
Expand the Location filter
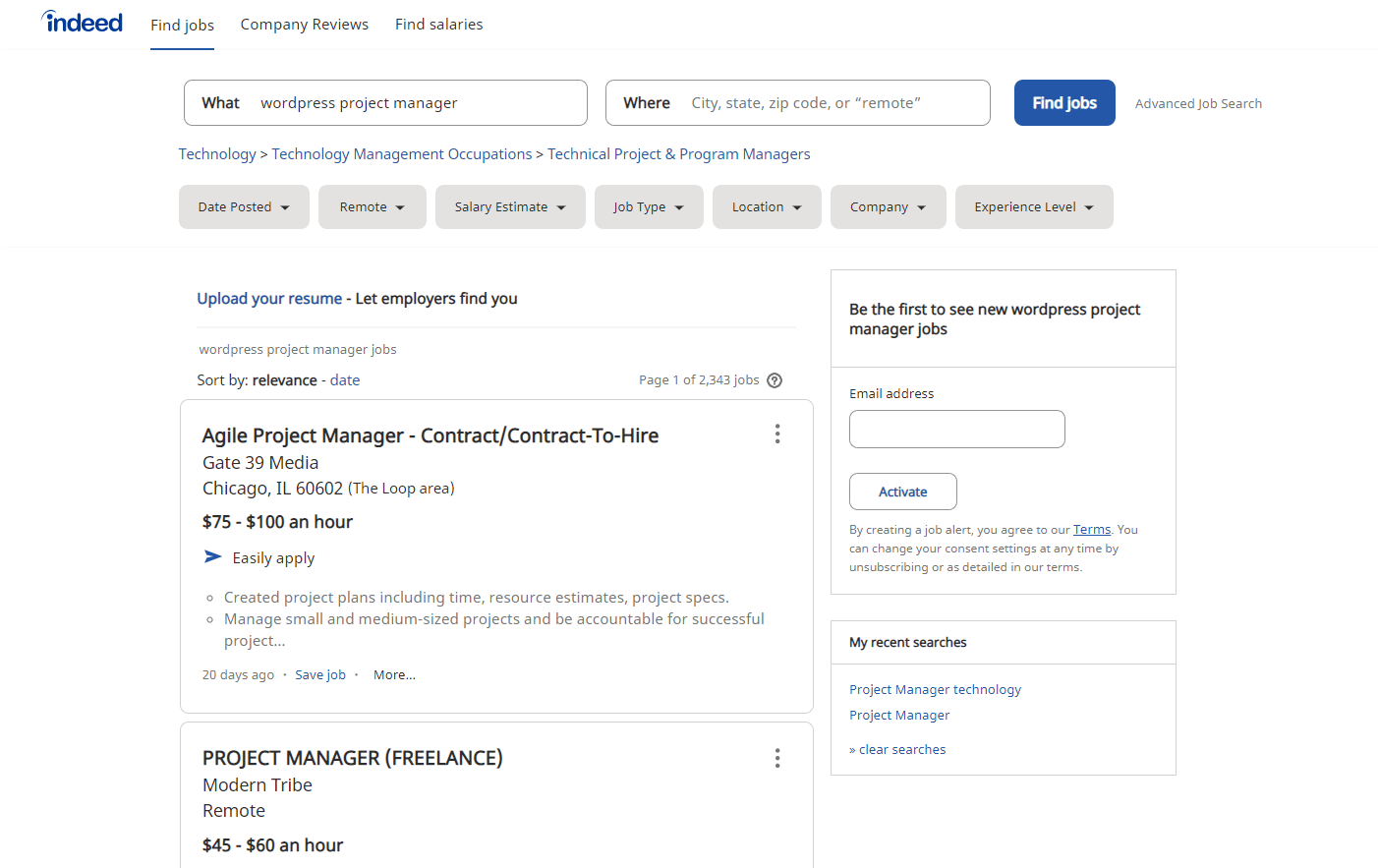coord(767,207)
